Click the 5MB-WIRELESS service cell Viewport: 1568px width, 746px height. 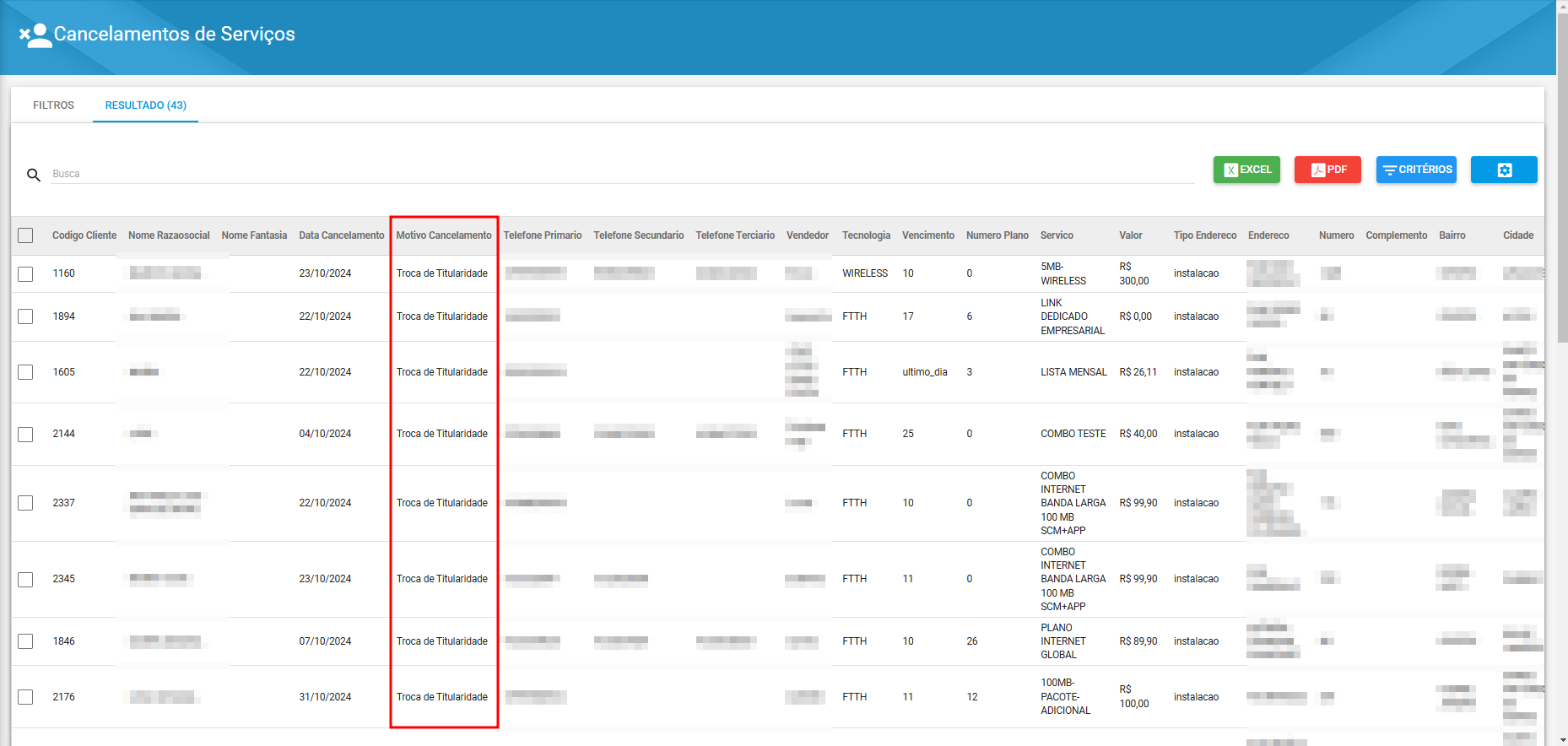click(x=1063, y=273)
